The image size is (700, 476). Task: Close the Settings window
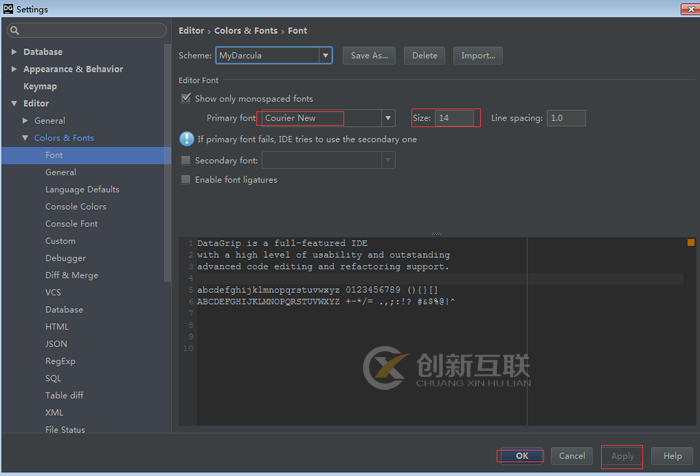point(690,8)
